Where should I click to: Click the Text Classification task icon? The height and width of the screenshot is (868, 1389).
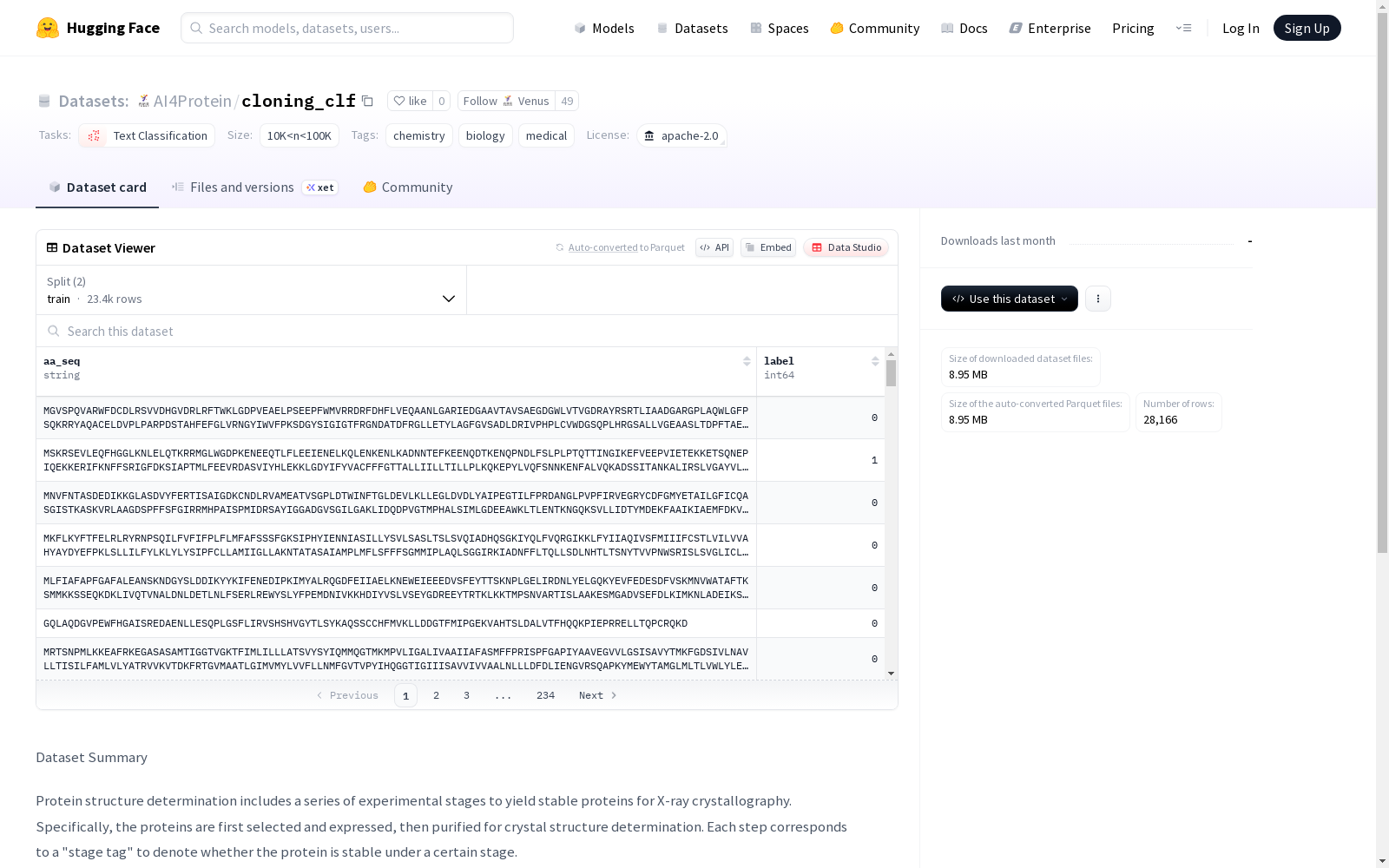(94, 135)
